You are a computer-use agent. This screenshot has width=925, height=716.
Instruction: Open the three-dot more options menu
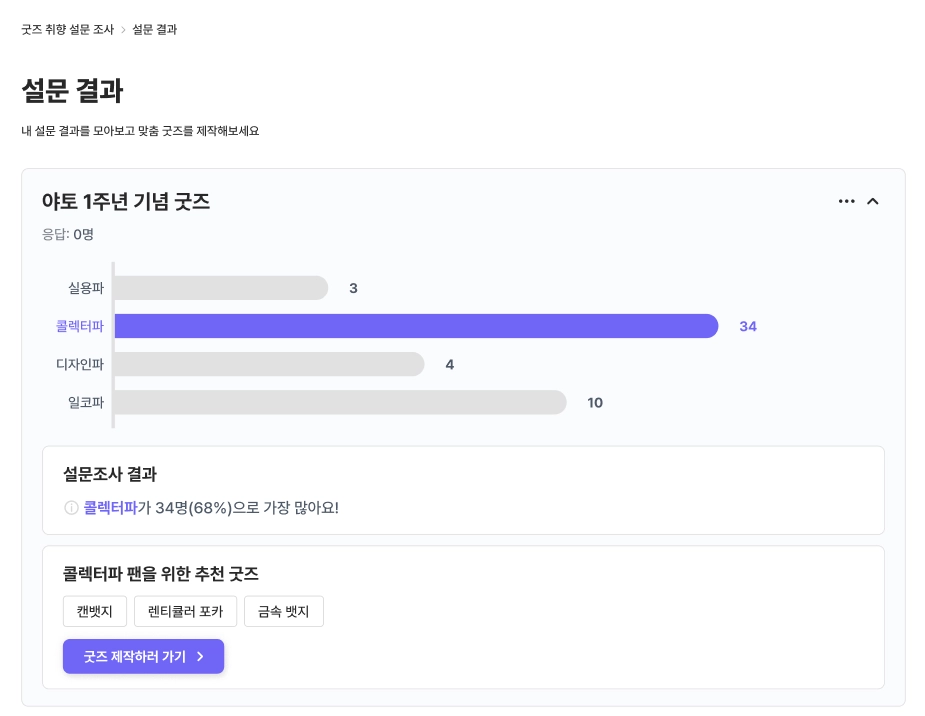pyautogui.click(x=846, y=201)
